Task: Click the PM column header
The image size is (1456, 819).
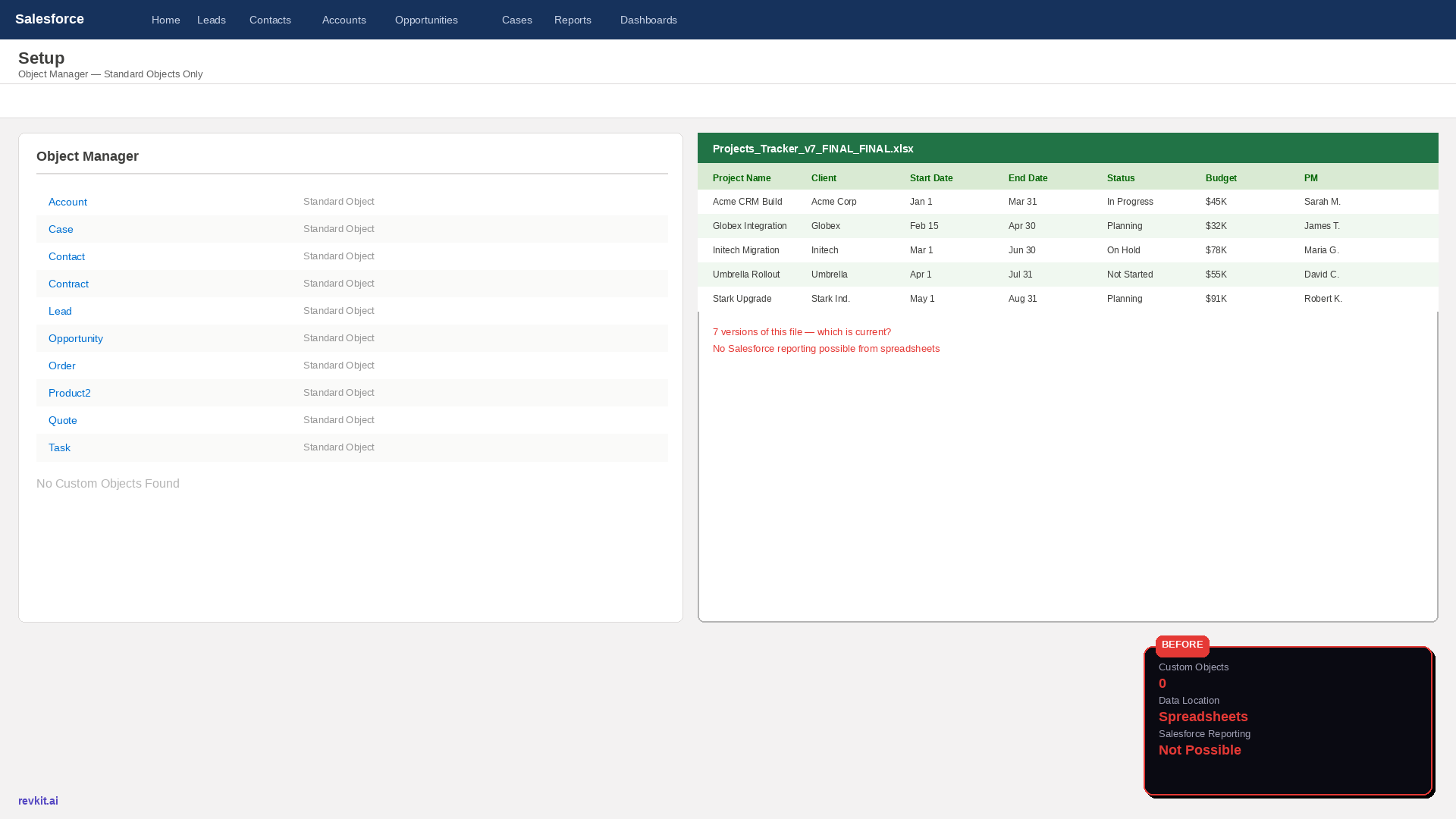Action: tap(1311, 178)
